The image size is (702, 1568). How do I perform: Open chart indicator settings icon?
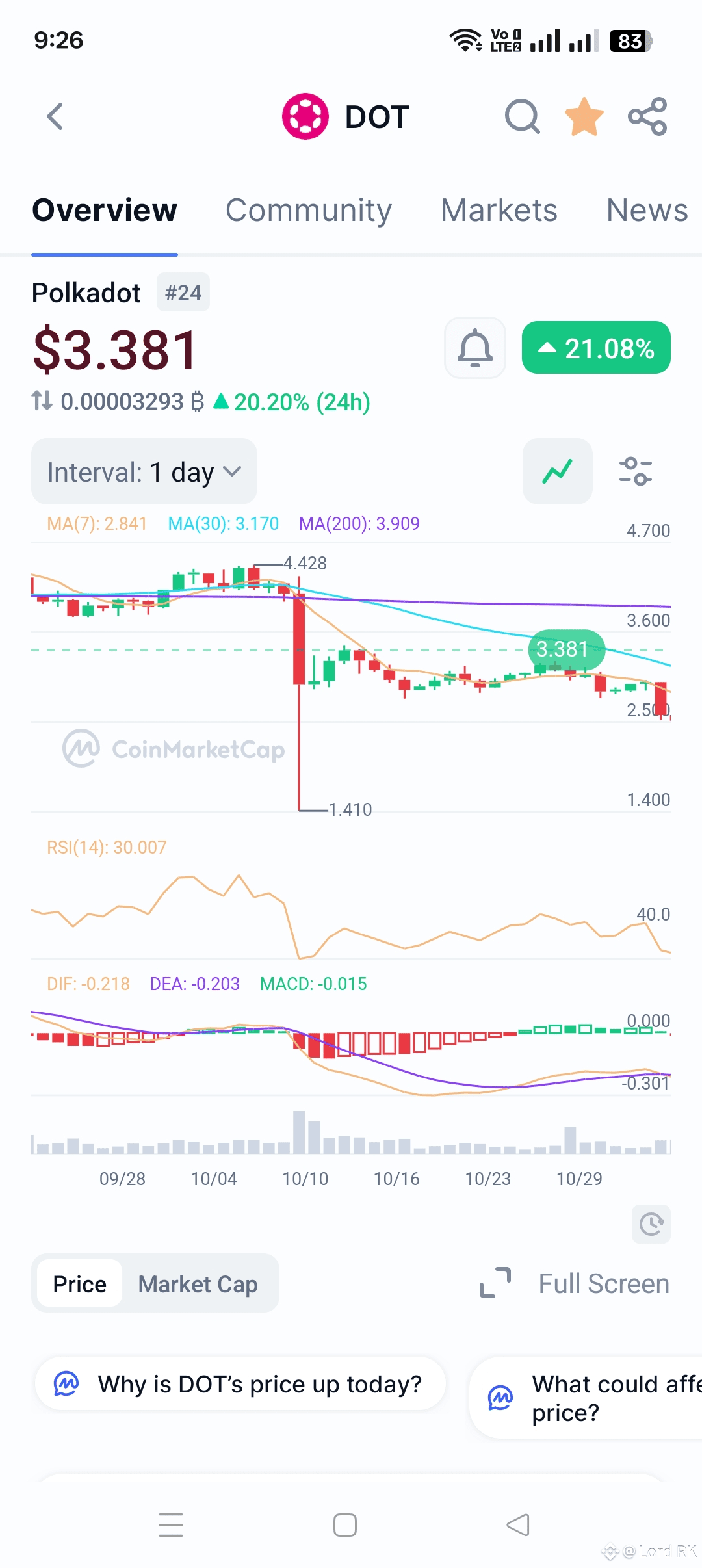click(x=635, y=471)
